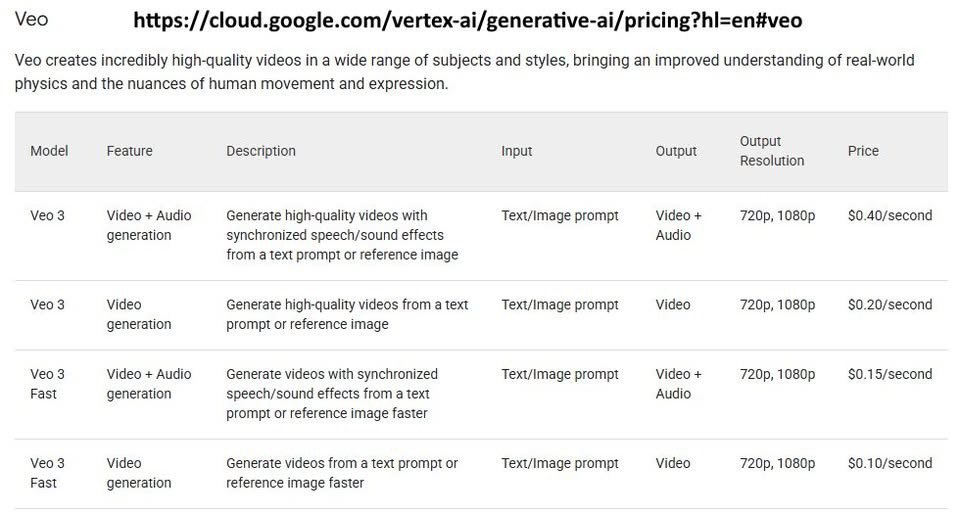This screenshot has height=515, width=960.
Task: Click the Output Resolution column header
Action: point(771,151)
